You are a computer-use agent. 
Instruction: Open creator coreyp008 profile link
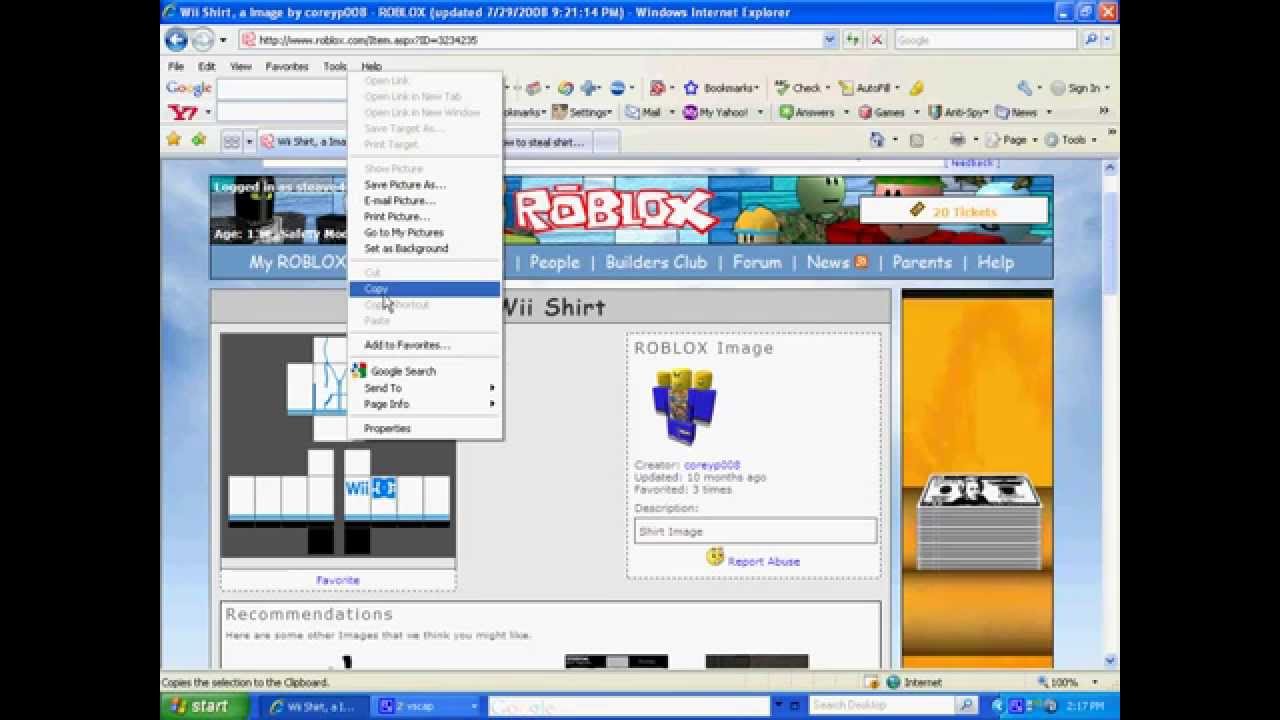(x=712, y=465)
